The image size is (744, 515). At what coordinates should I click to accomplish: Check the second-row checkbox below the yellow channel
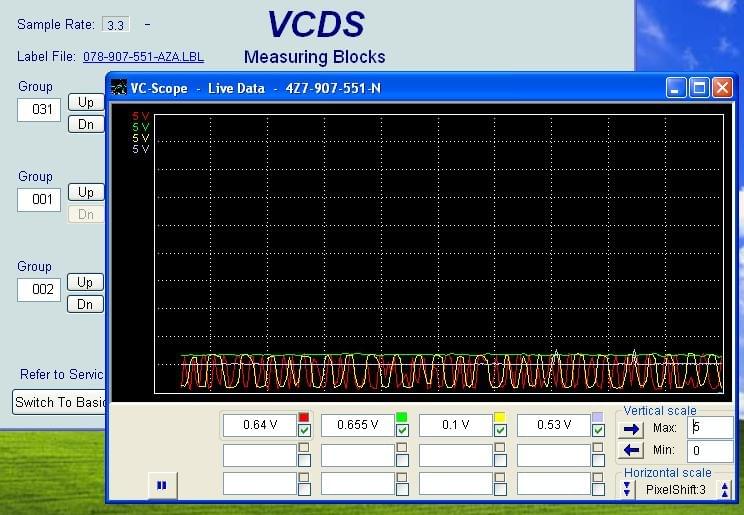[500, 460]
